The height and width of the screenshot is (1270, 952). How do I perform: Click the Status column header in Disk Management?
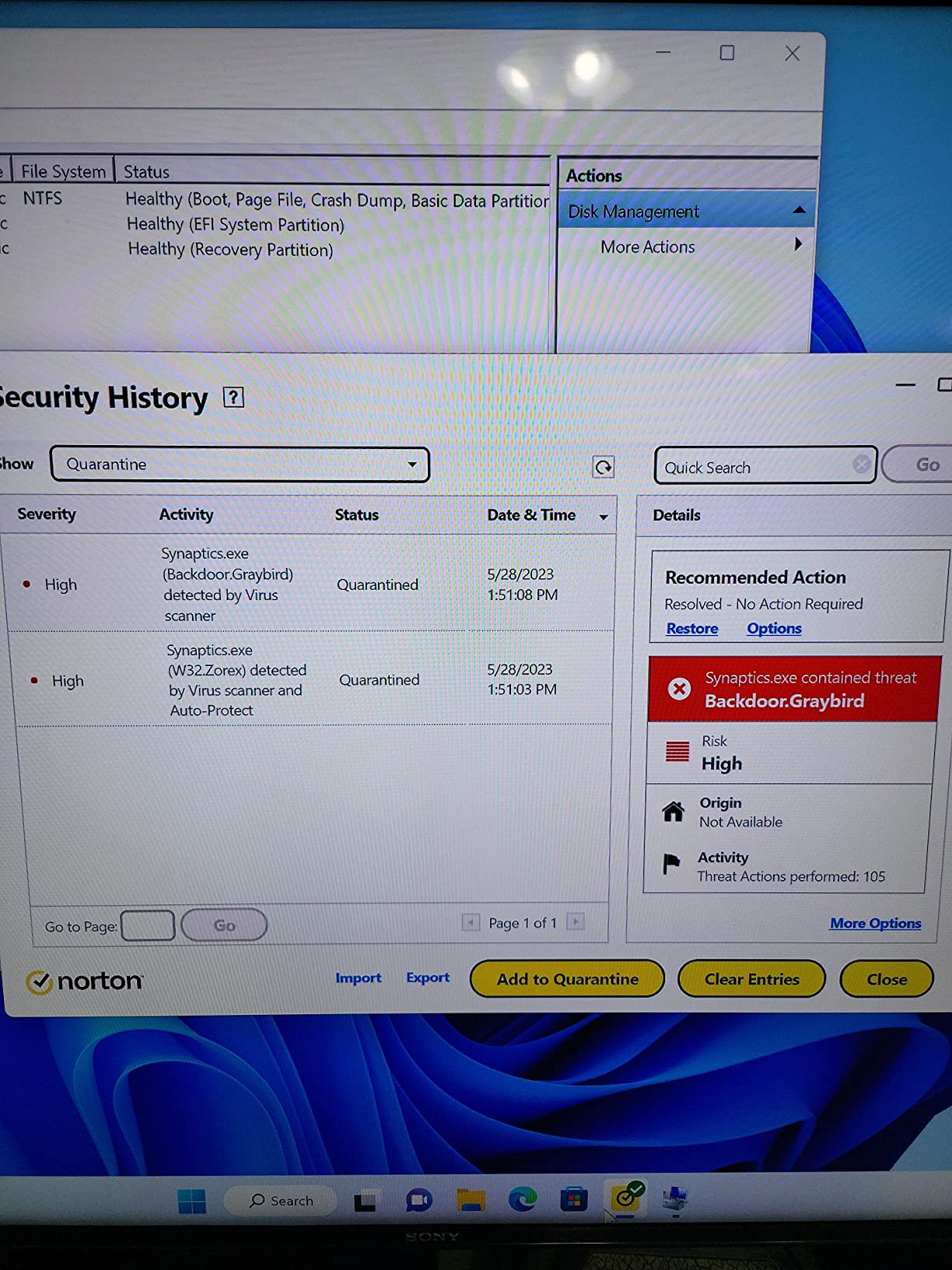tap(146, 172)
